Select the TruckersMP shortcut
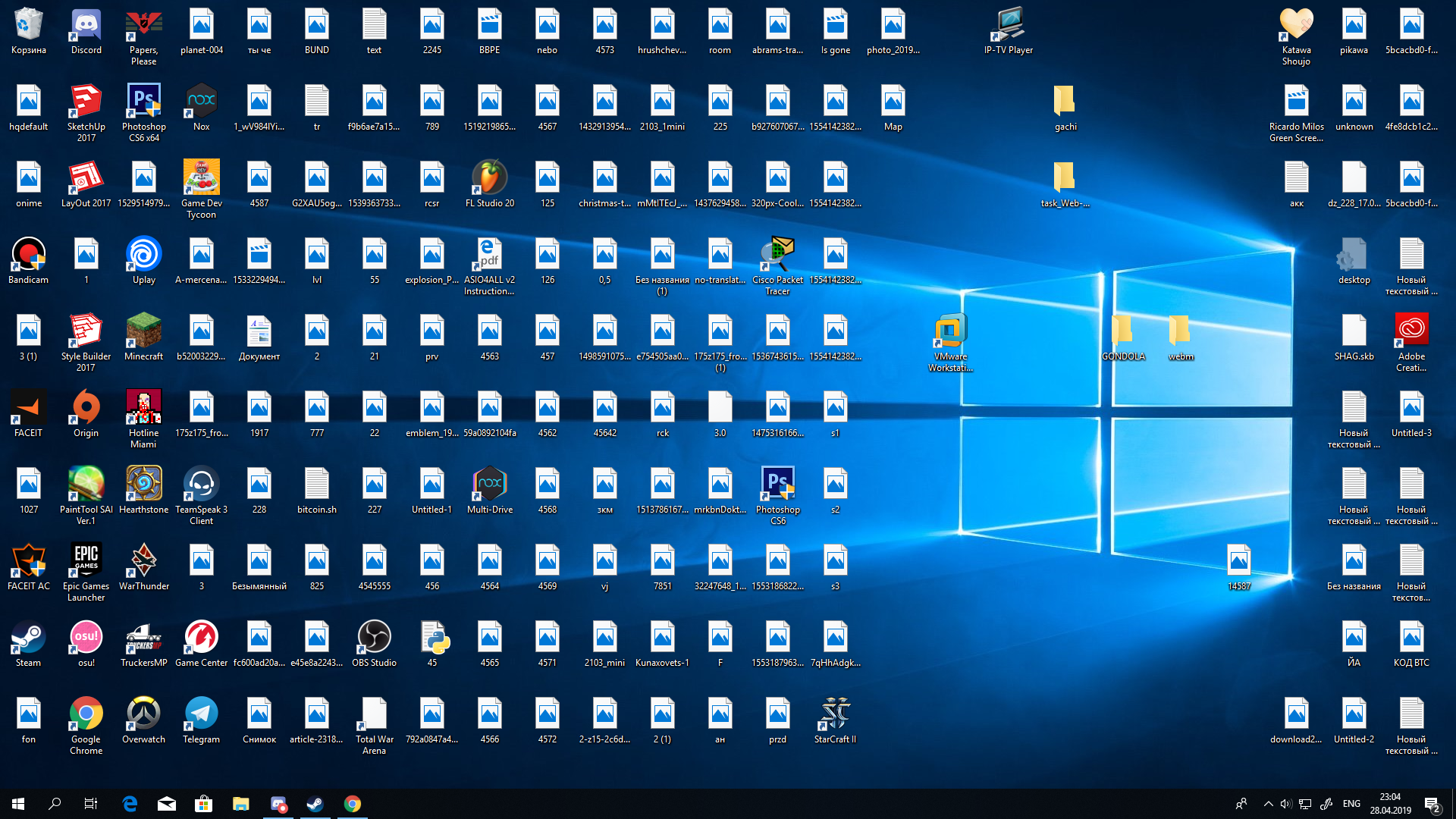Viewport: 1456px width, 819px height. 144,645
